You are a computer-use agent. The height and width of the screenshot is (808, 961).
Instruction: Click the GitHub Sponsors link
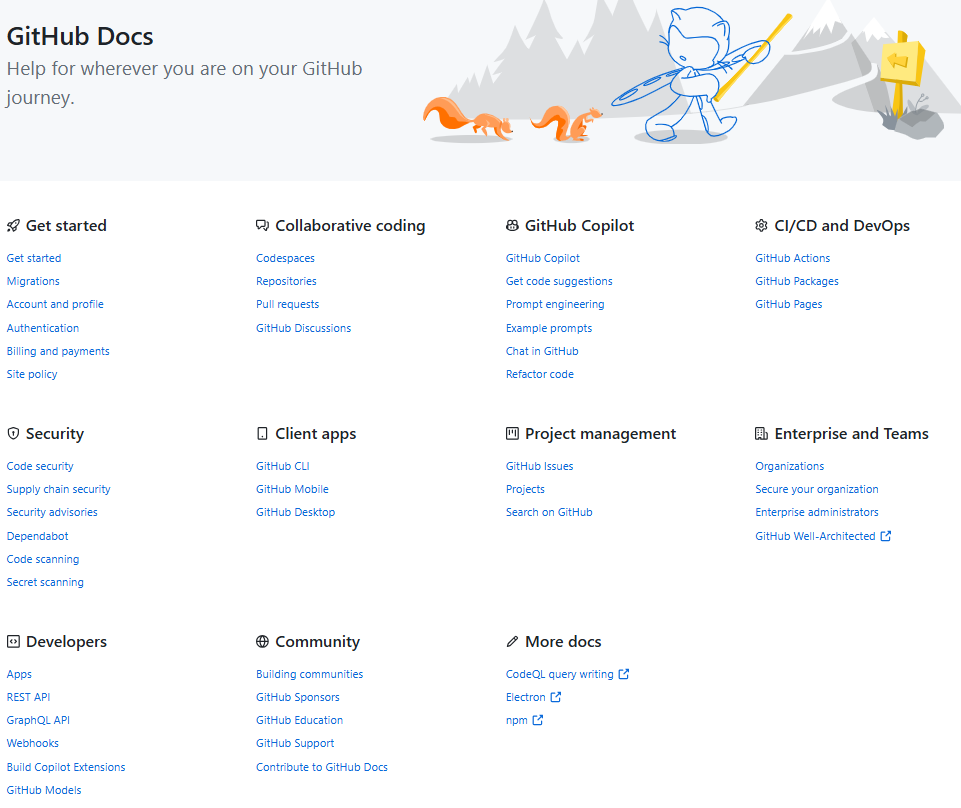(x=297, y=696)
